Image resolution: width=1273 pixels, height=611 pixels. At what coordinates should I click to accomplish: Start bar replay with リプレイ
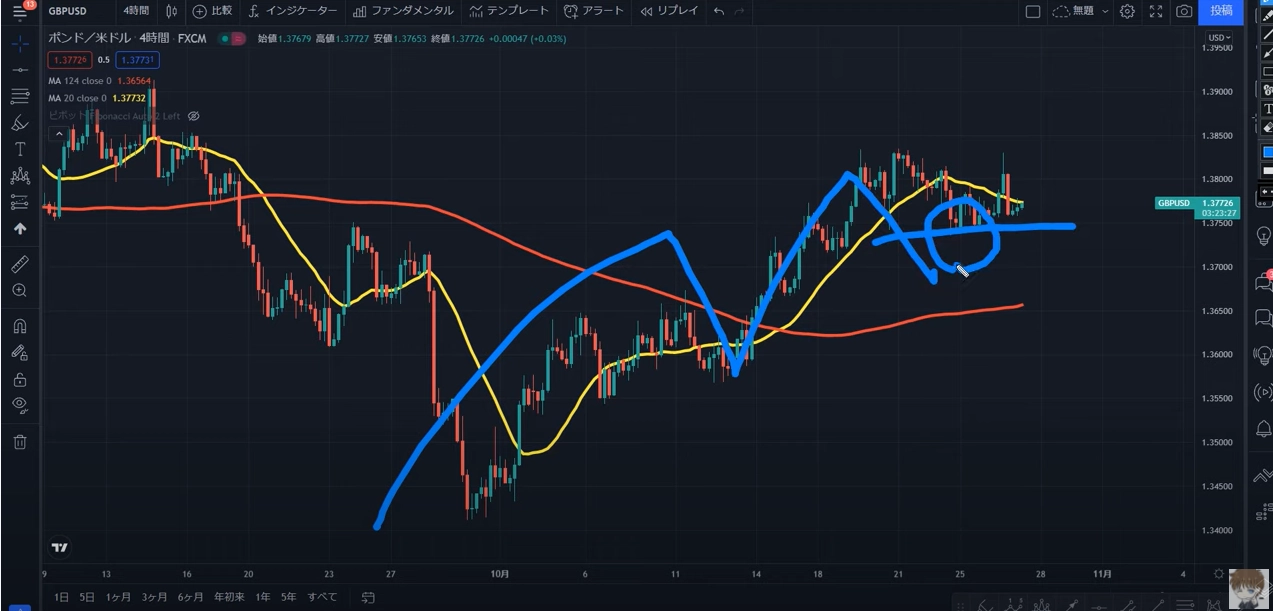tap(669, 11)
